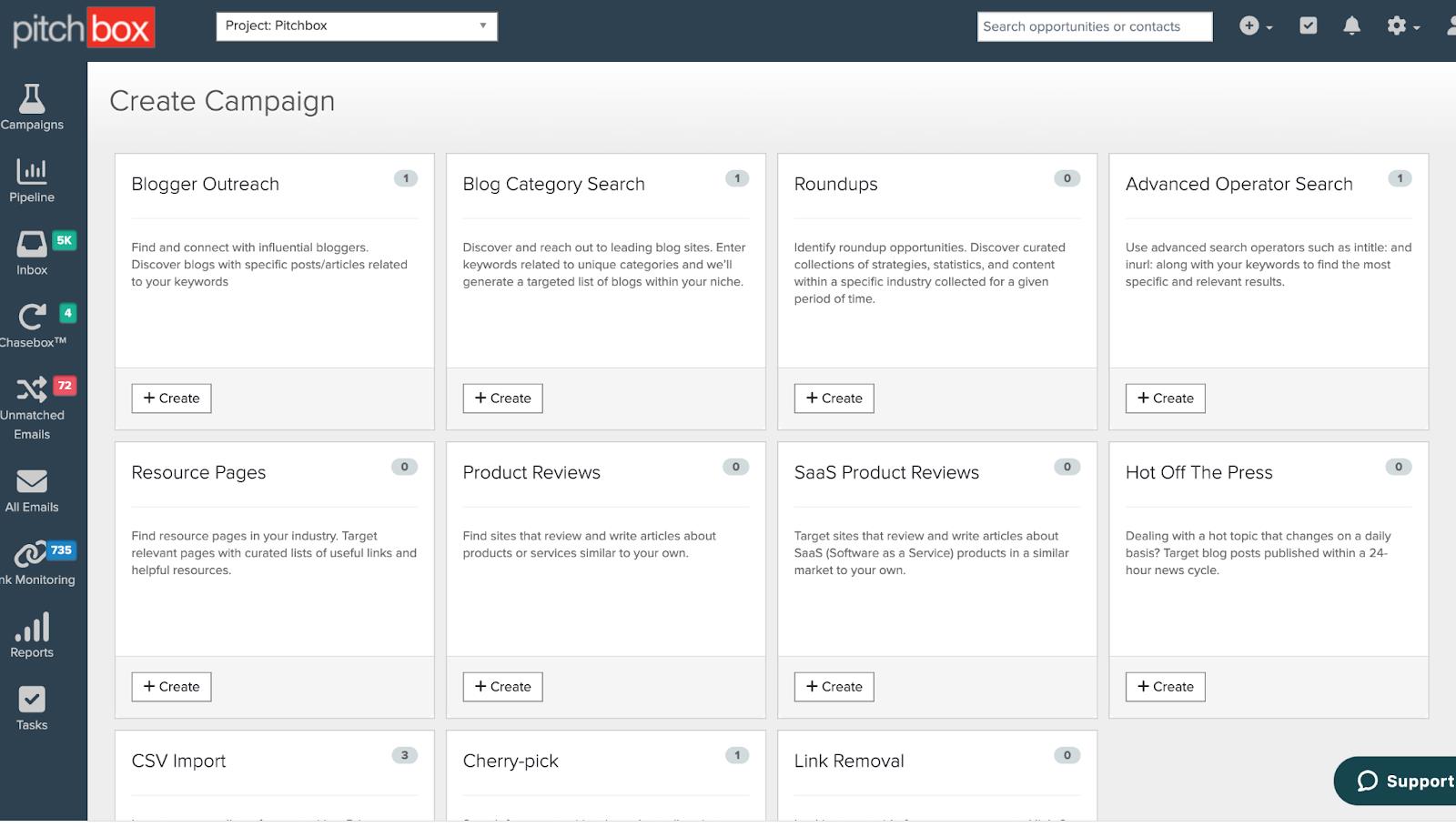This screenshot has width=1456, height=827.
Task: Select the Cherry-pick card title
Action: tap(510, 761)
